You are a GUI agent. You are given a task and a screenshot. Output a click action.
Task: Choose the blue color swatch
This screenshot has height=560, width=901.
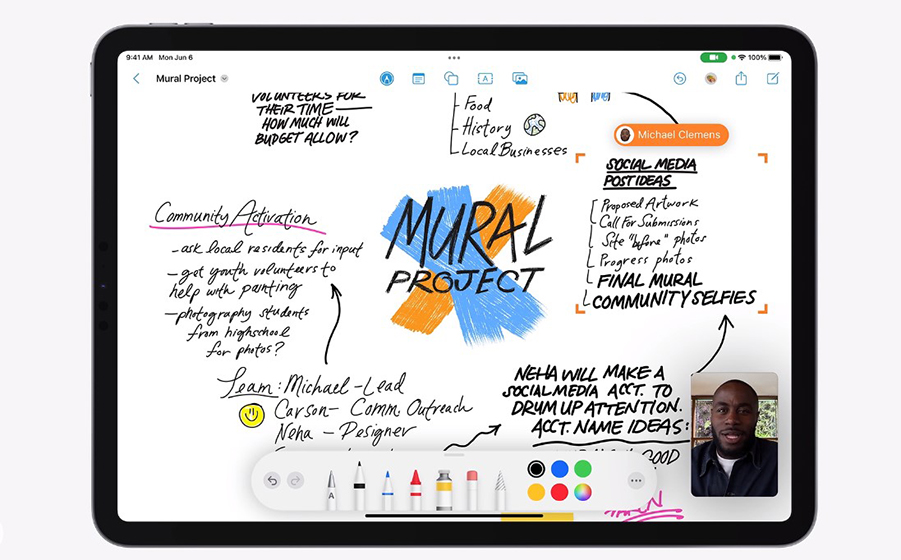pyautogui.click(x=560, y=469)
